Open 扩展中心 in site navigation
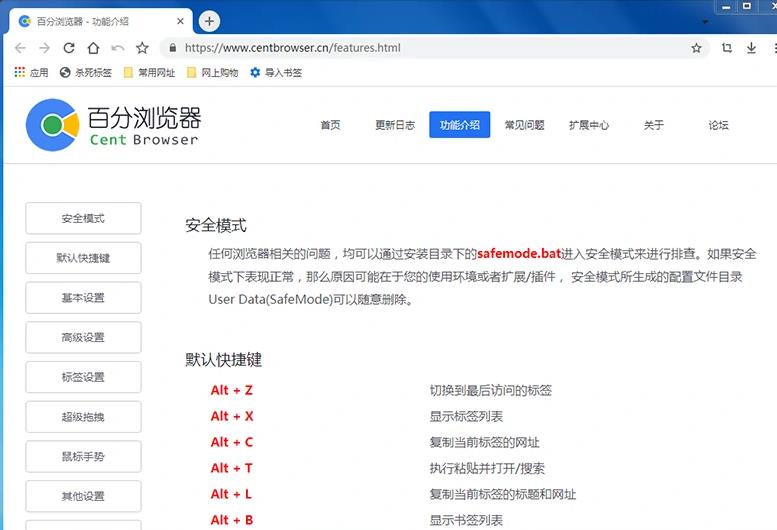The width and height of the screenshot is (777, 530). pos(589,125)
